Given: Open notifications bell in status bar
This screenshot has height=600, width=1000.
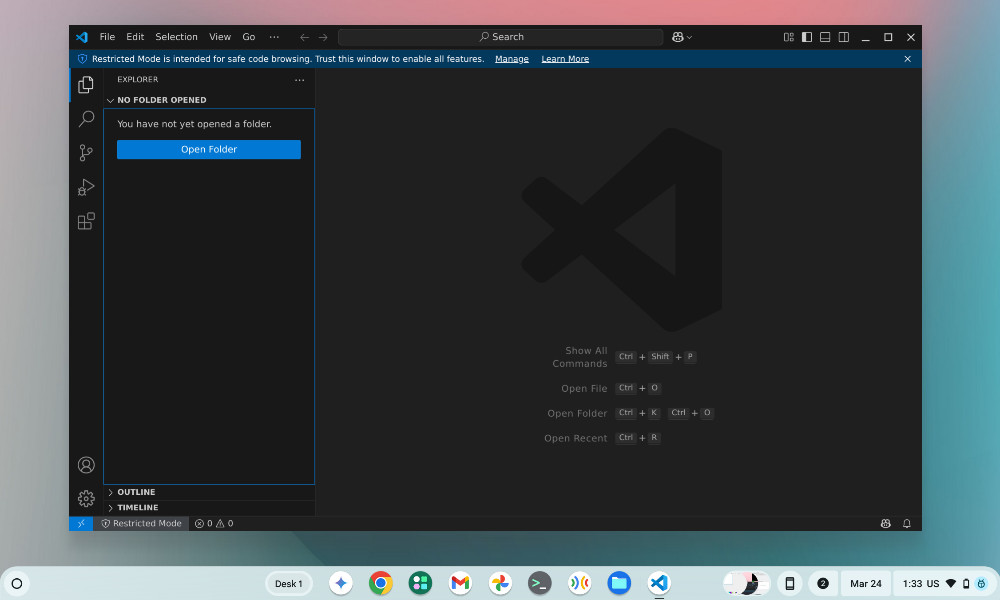Looking at the screenshot, I should coord(907,523).
